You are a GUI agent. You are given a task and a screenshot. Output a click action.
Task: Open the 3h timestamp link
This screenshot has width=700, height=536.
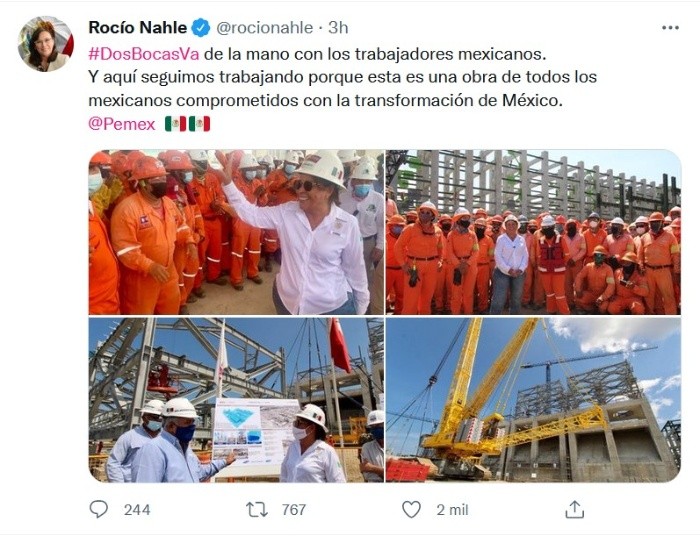click(338, 28)
